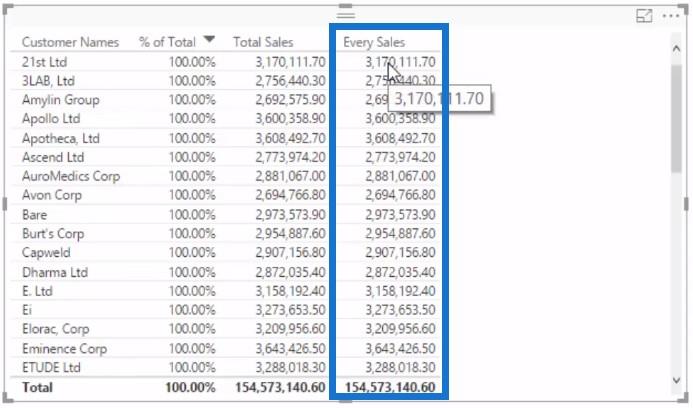Click Total Sales value 2,694,766.80
The image size is (693, 408).
290,195
